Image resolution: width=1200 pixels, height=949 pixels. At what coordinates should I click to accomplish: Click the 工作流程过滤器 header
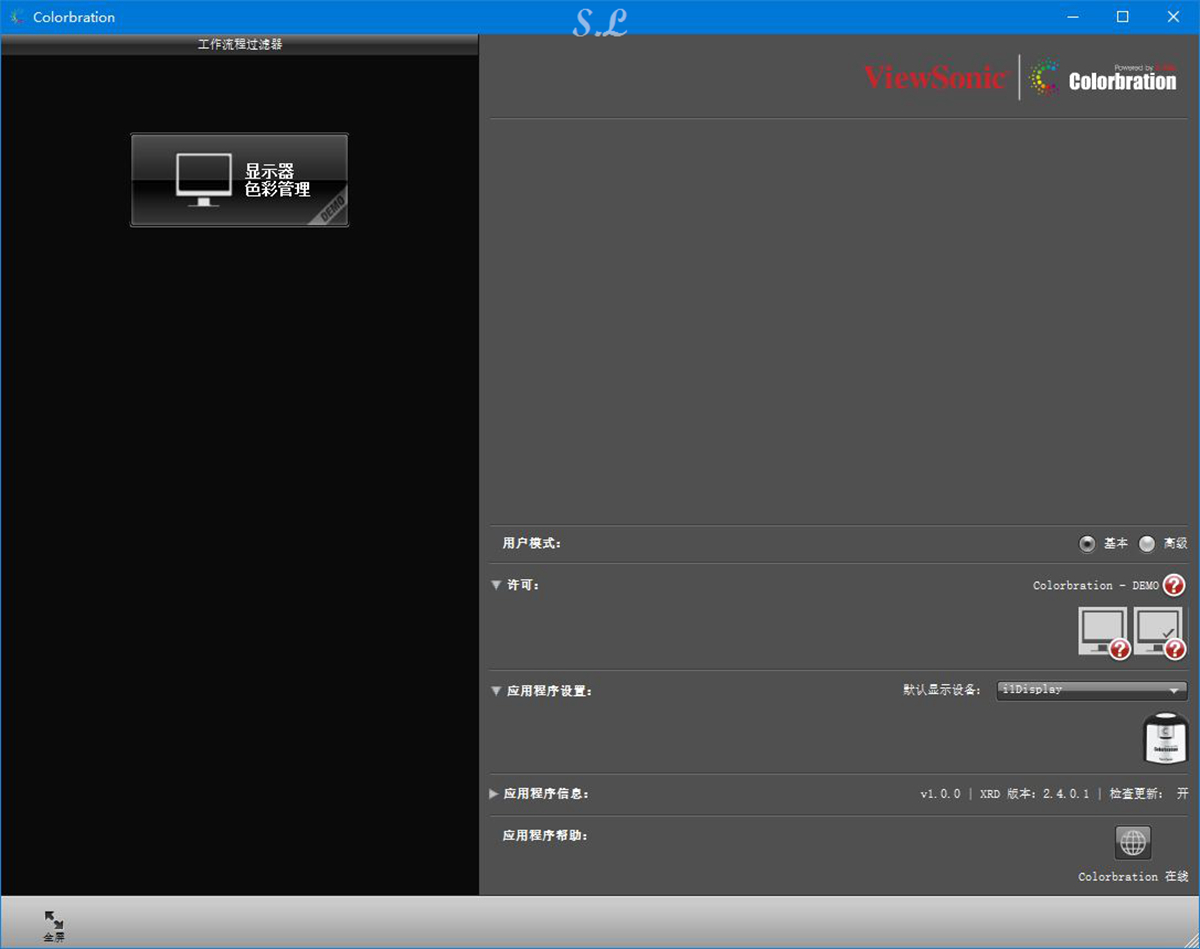240,44
